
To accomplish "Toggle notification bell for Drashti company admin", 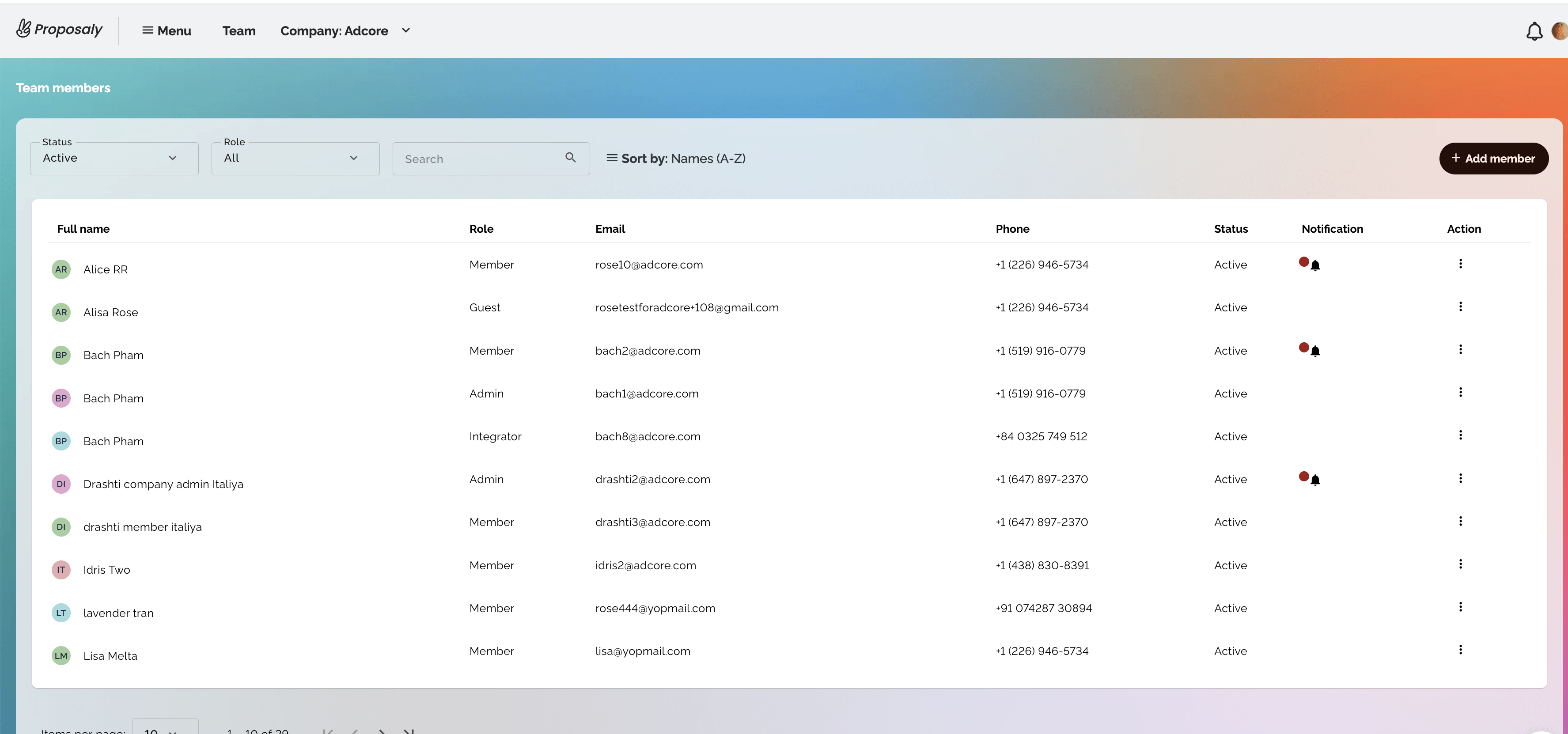I will pyautogui.click(x=1315, y=480).
